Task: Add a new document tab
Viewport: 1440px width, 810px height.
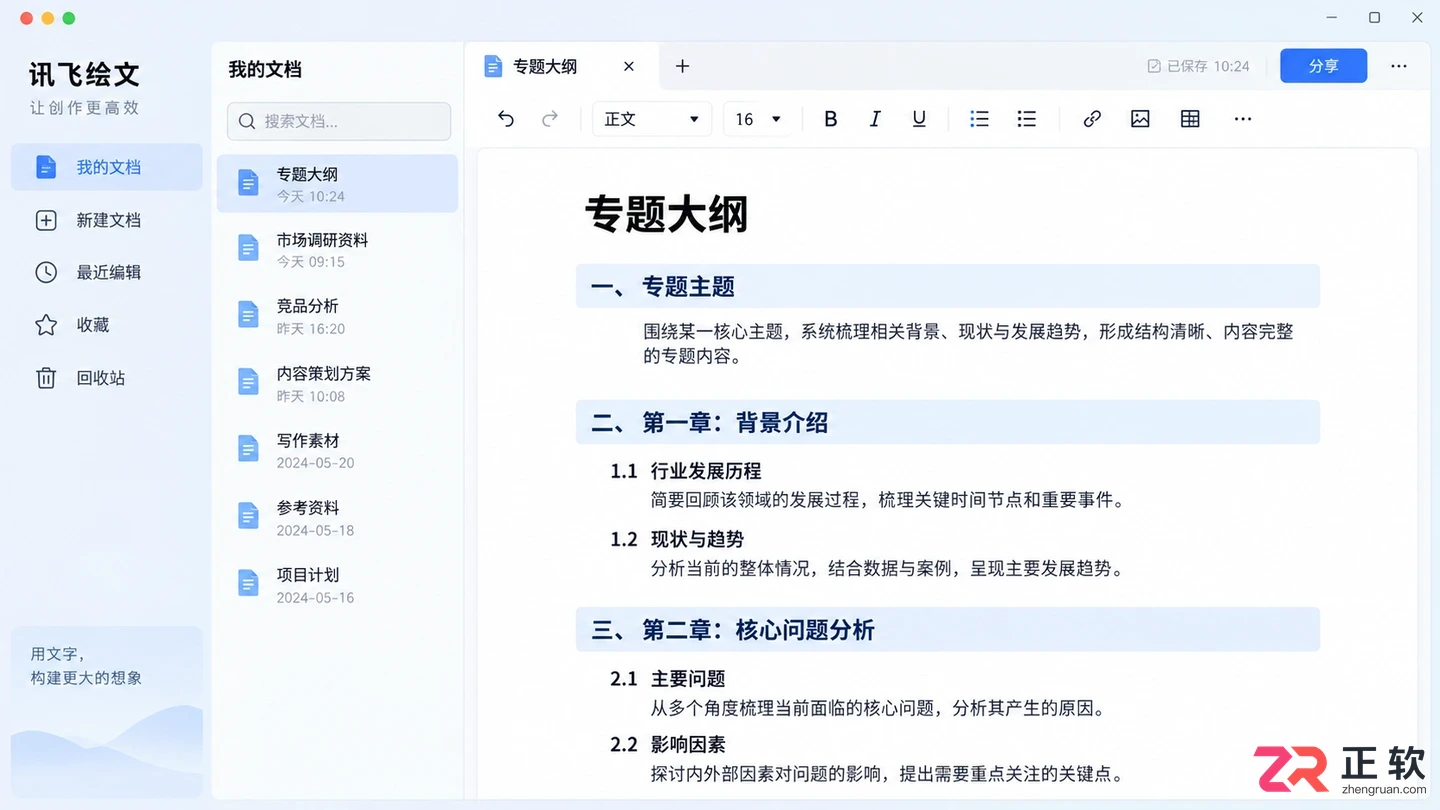Action: (682, 66)
